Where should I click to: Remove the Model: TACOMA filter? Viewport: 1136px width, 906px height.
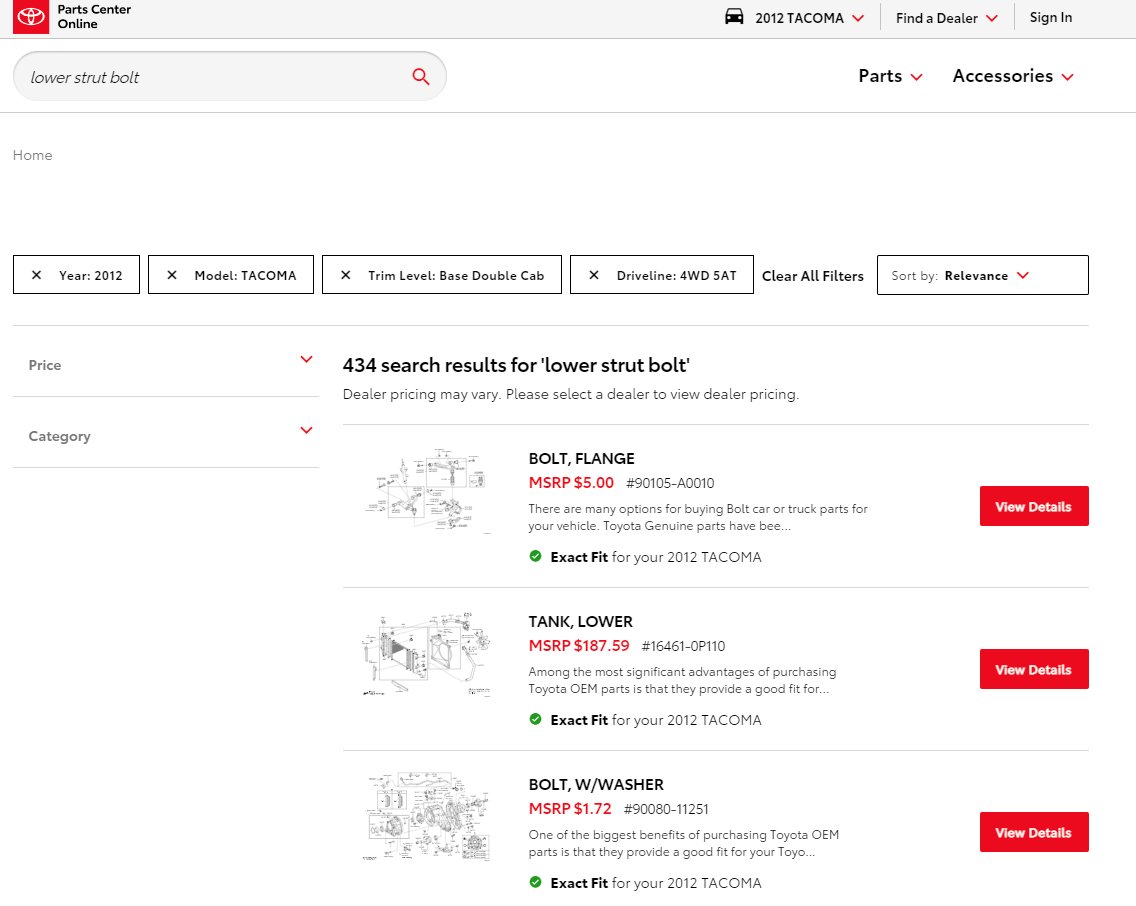pos(172,275)
